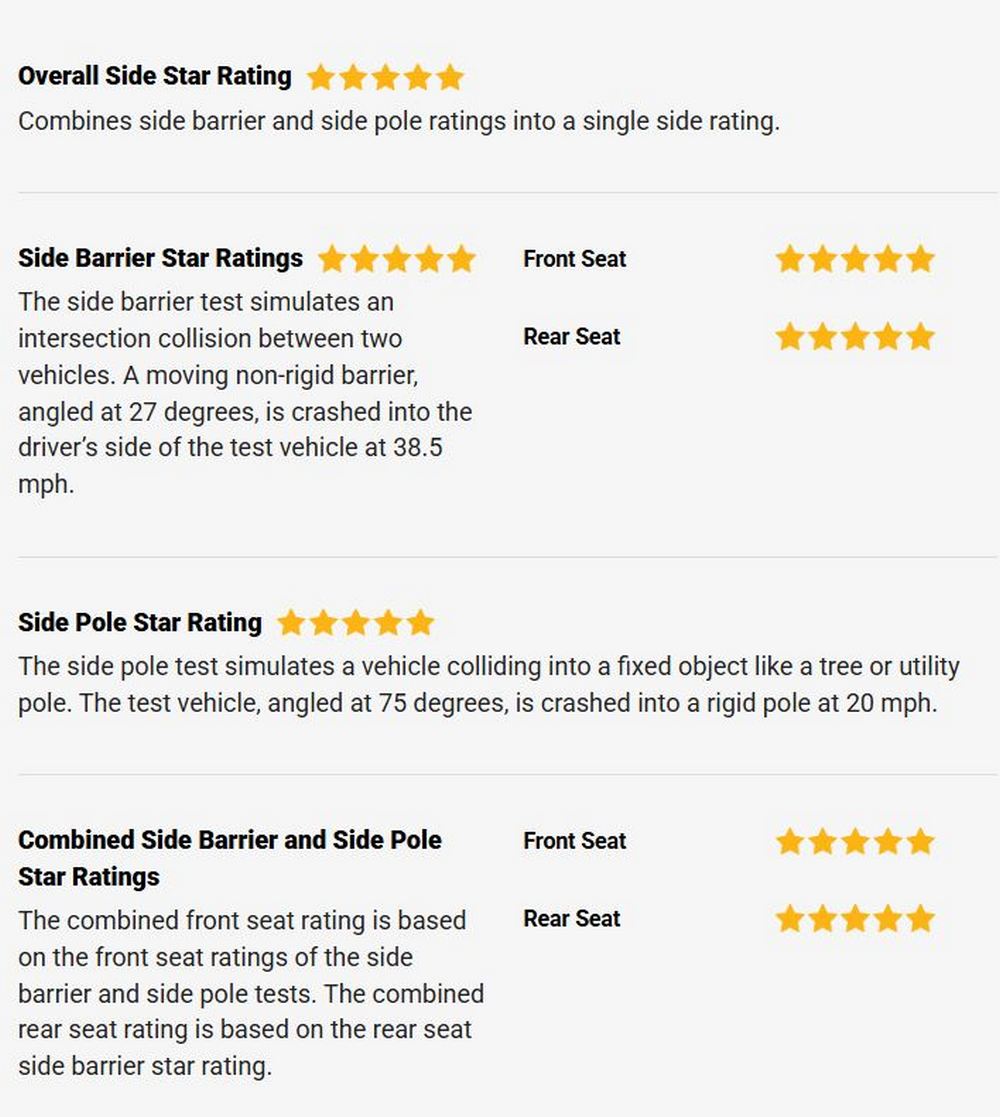The width and height of the screenshot is (1000, 1117).
Task: Select the Side Barrier Star Ratings heading
Action: click(x=160, y=258)
